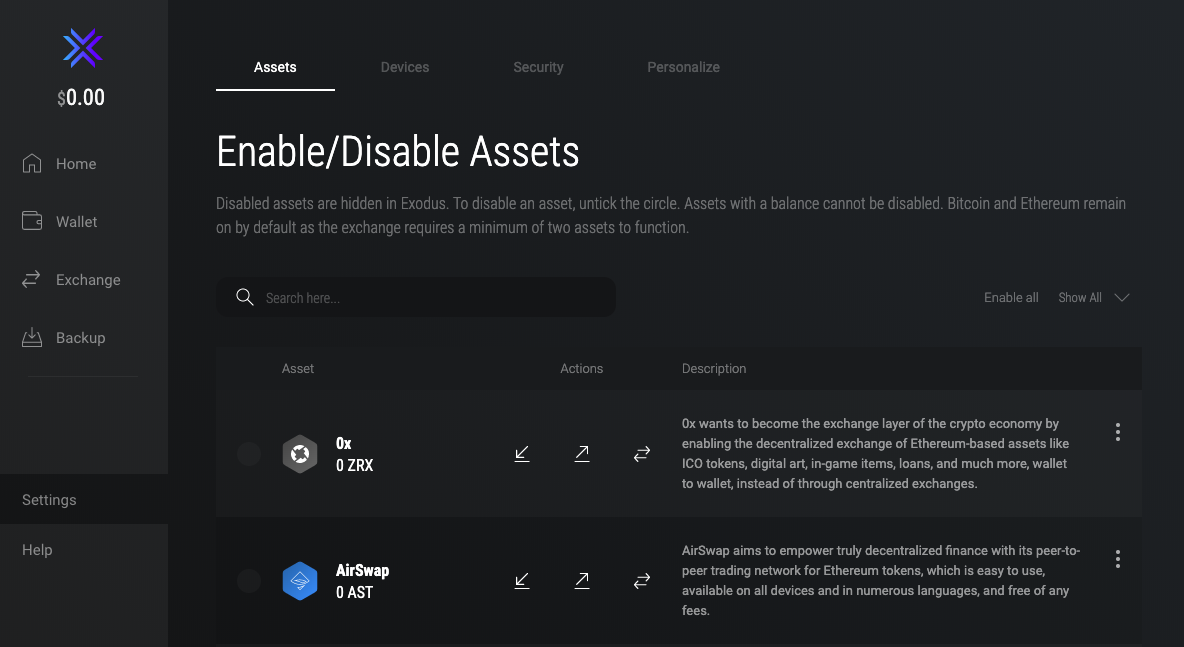Click the Exodus logo icon
1184x647 pixels.
coord(82,48)
